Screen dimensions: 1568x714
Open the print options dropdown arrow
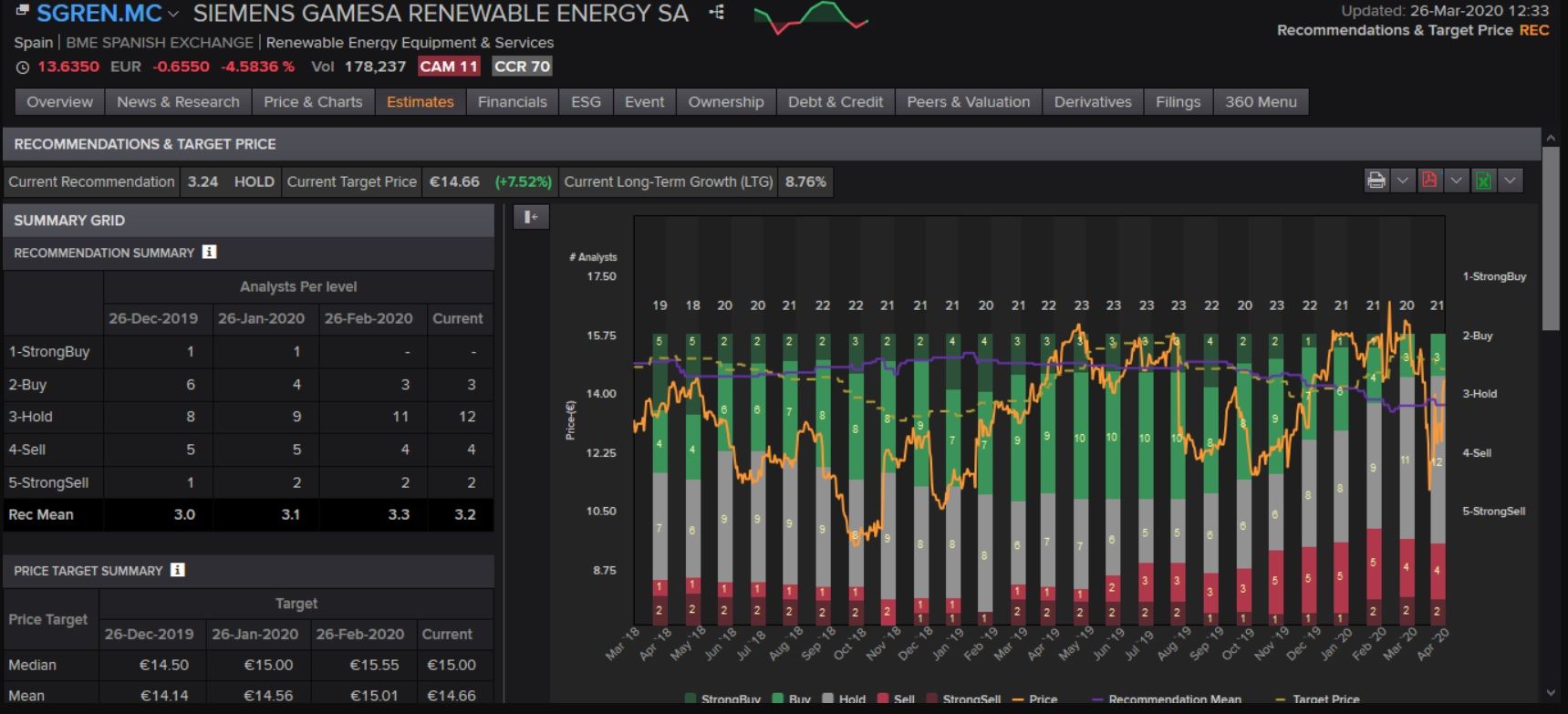click(1403, 181)
